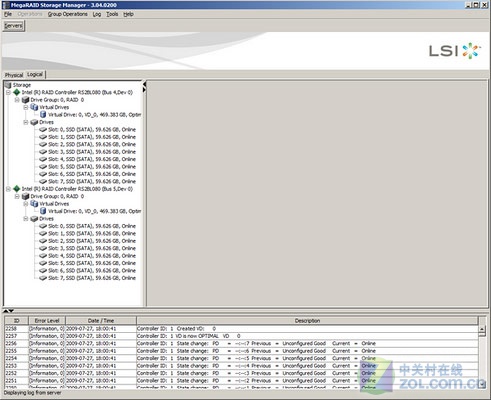Click Drives folder icon under Bus 4 controller
The width and height of the screenshot is (491, 400).
34,122
